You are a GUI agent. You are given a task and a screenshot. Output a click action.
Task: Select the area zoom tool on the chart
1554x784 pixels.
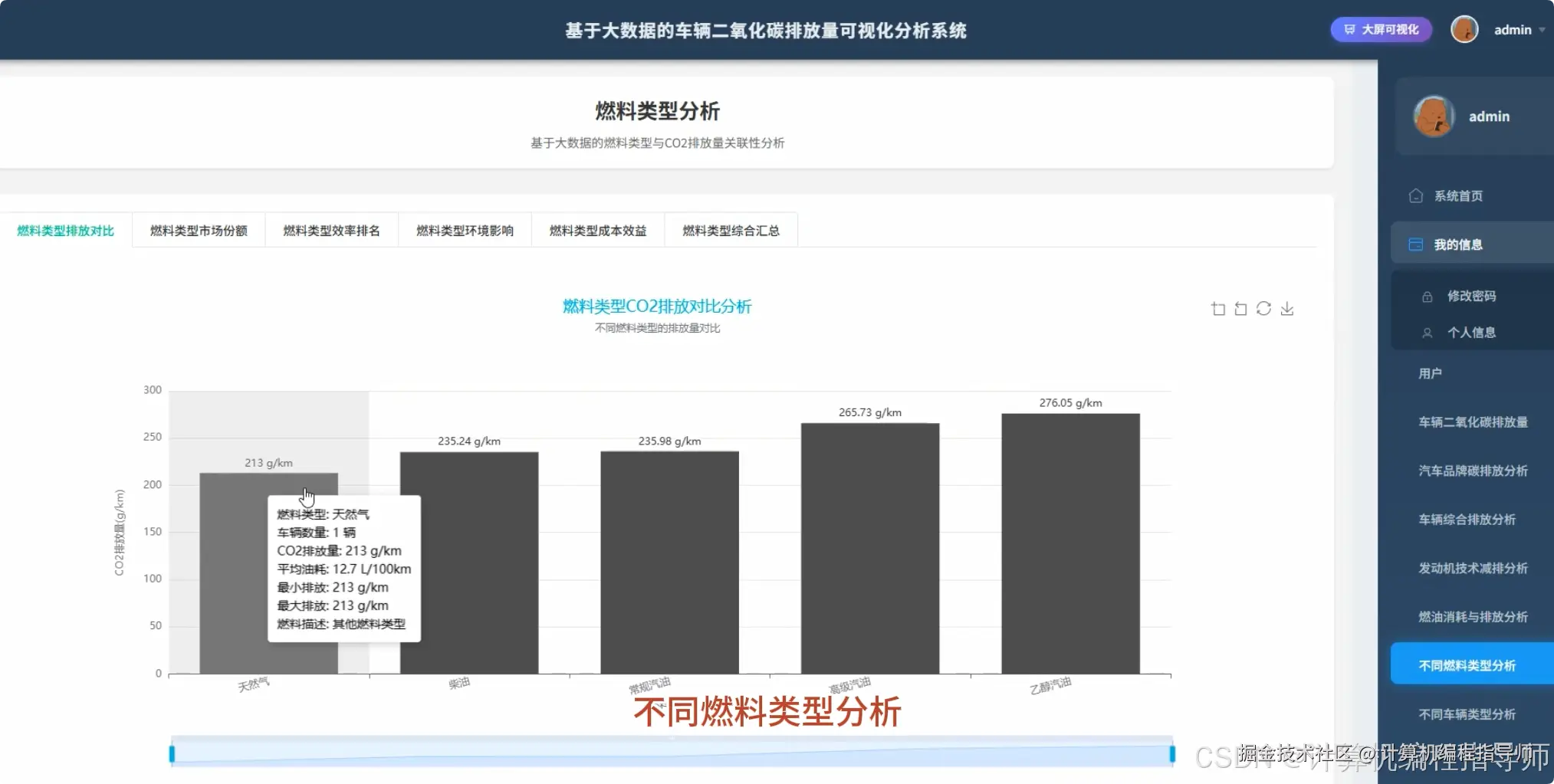pyautogui.click(x=1218, y=308)
